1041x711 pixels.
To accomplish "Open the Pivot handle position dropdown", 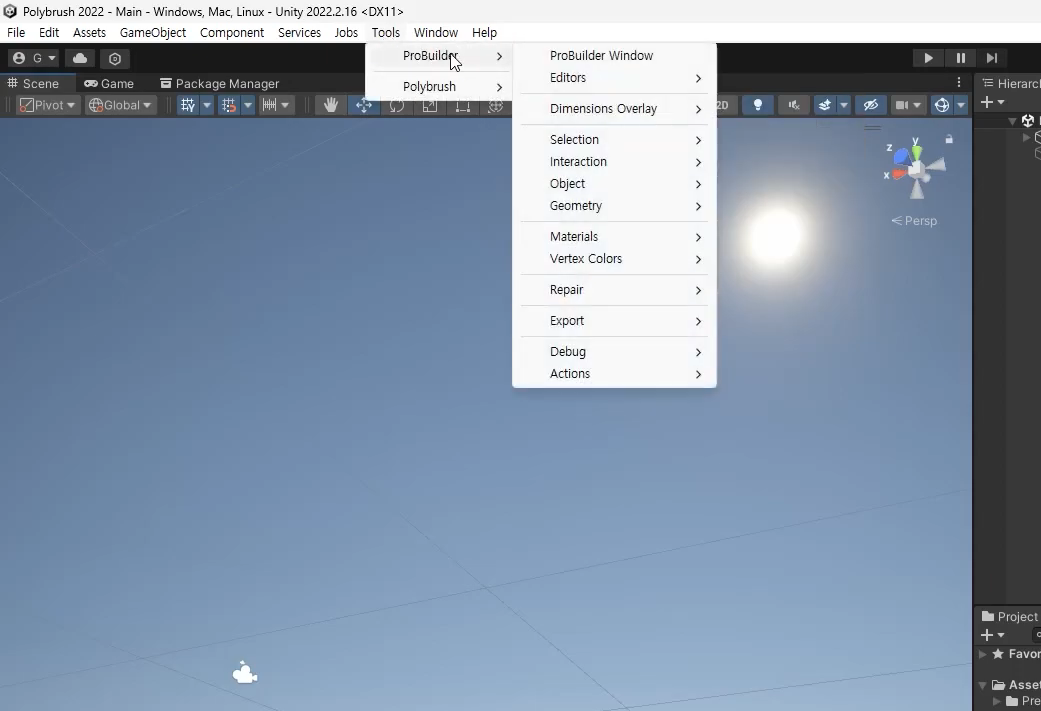I will coord(47,105).
